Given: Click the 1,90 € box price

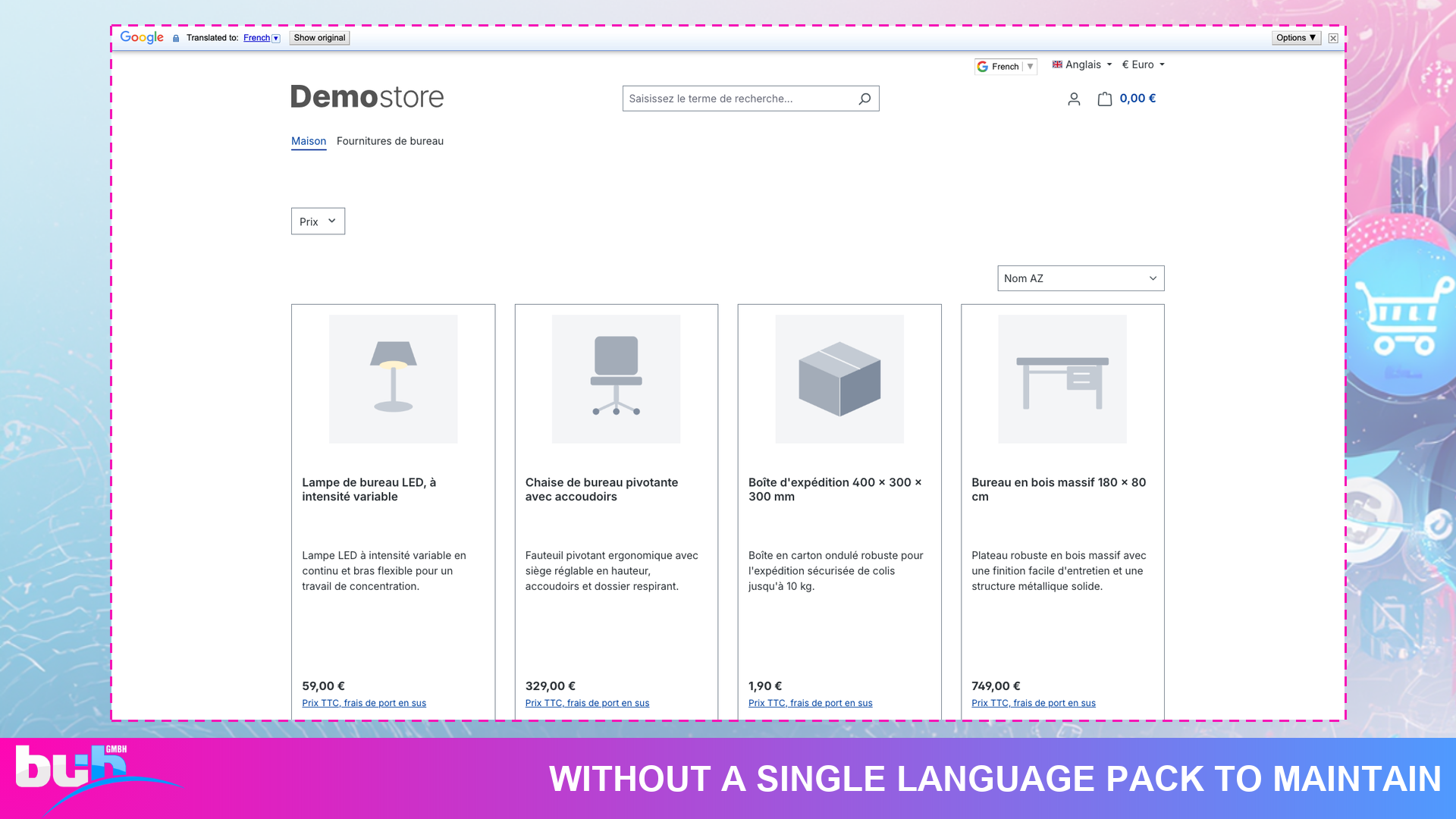Looking at the screenshot, I should pos(765,686).
